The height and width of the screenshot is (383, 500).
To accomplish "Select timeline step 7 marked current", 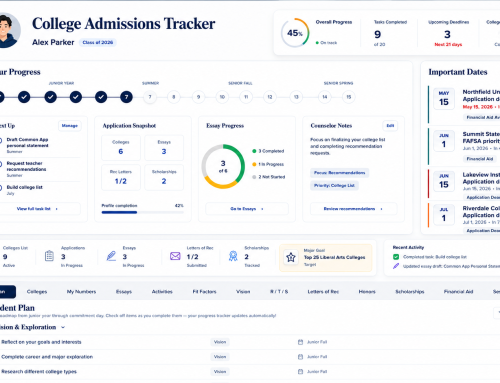I will [x=126, y=97].
